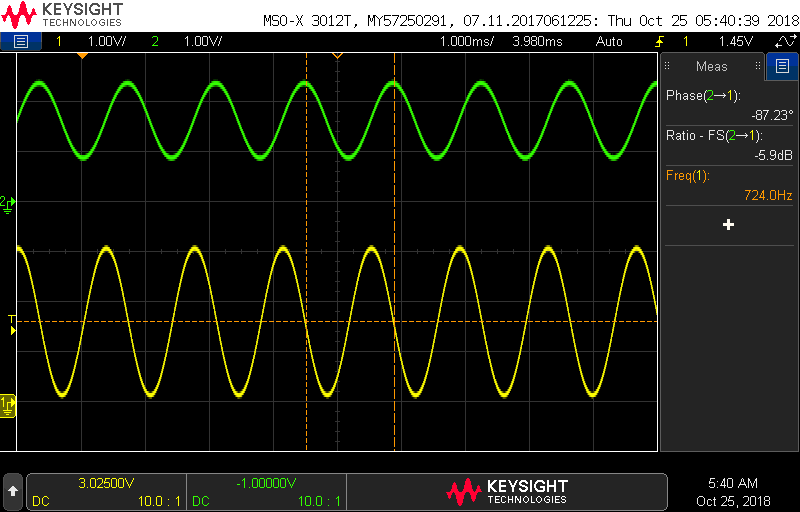Click the hollow time reference marker

[x=337, y=56]
